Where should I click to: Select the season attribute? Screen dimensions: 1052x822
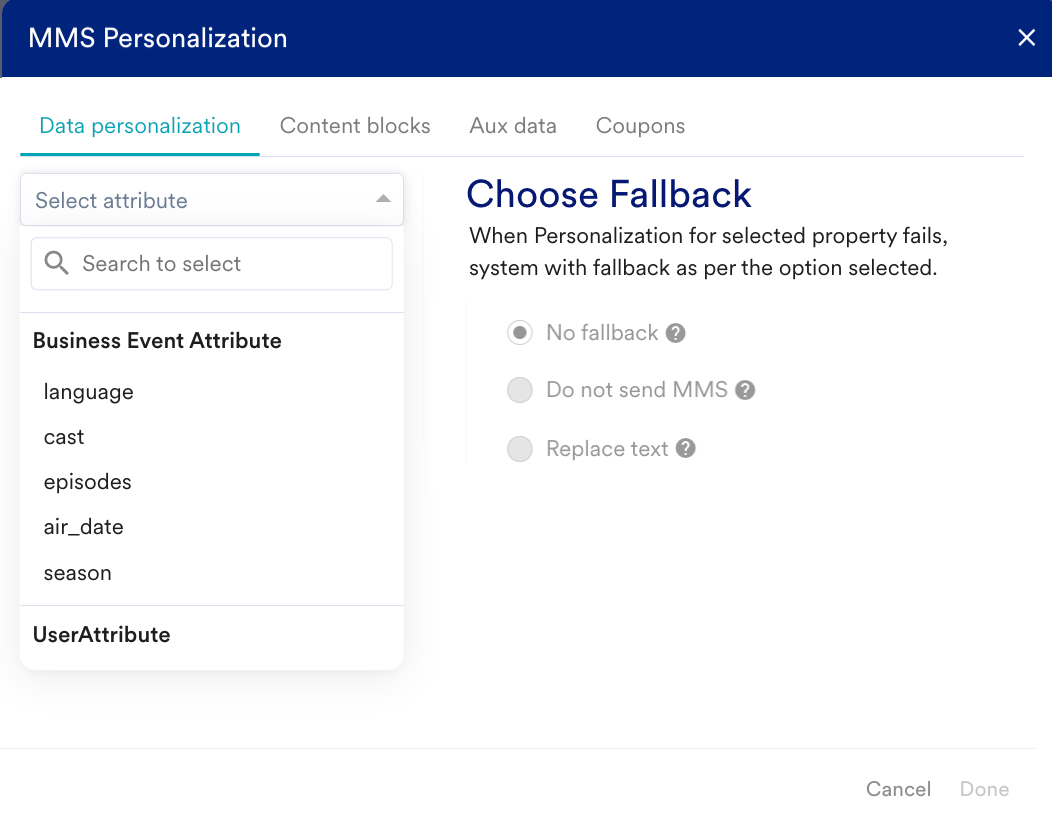point(77,573)
